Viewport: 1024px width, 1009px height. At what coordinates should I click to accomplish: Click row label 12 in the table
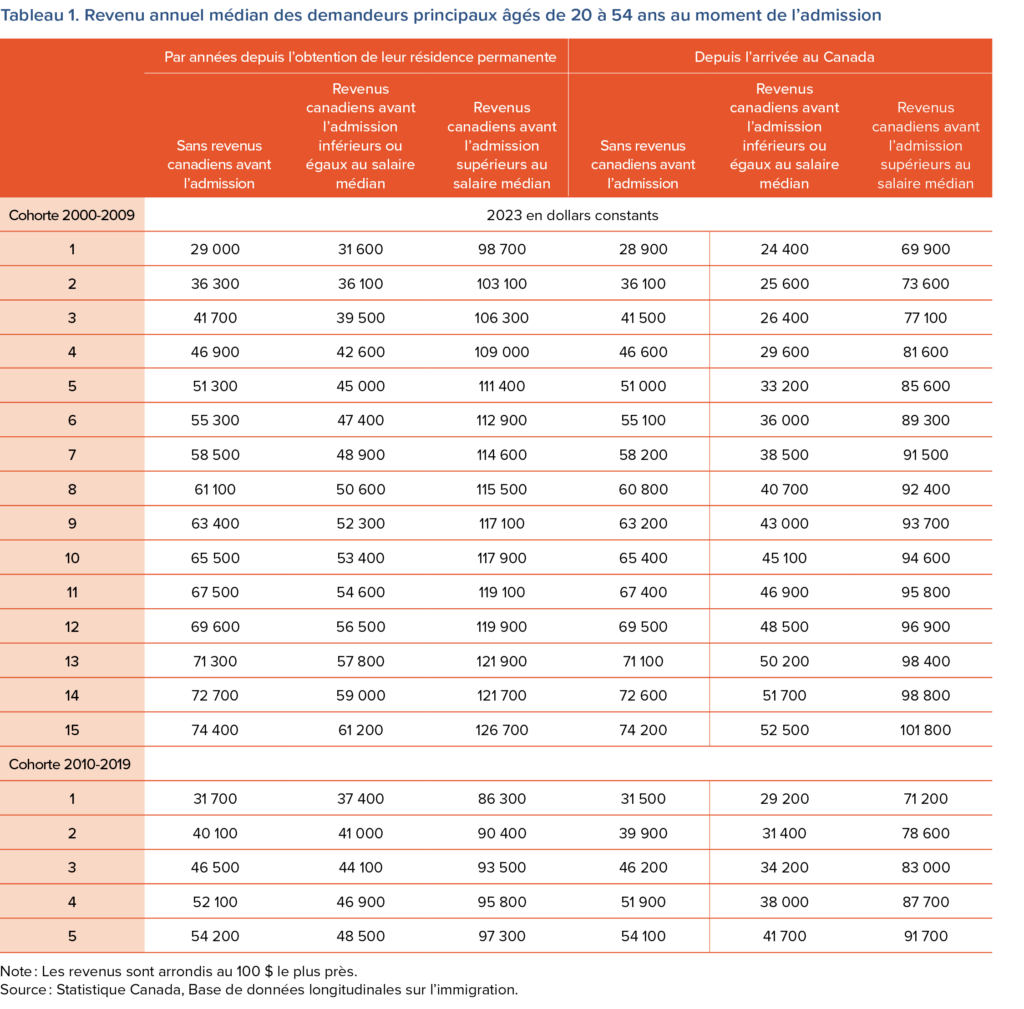coord(72,627)
